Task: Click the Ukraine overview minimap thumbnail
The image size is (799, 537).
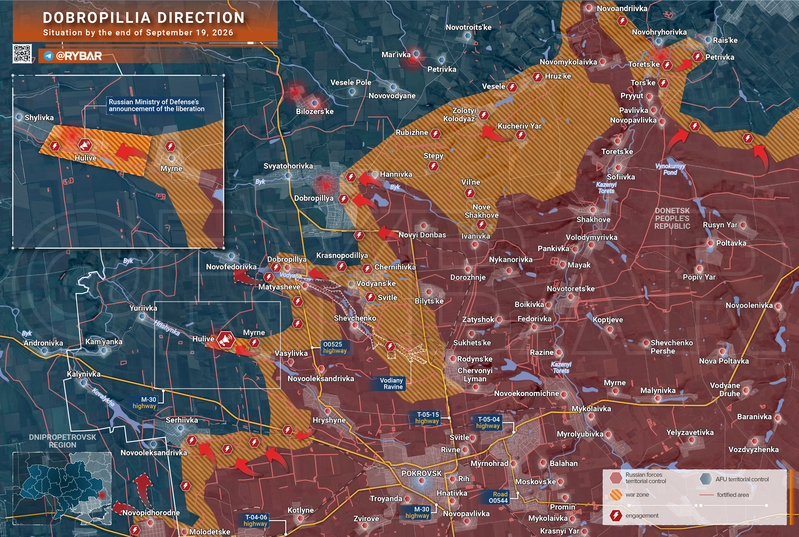Action: click(x=62, y=488)
